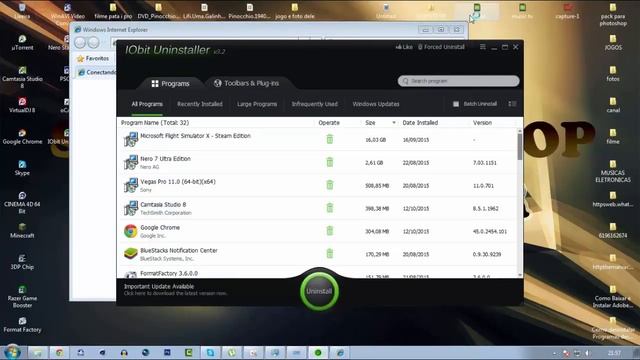This screenshot has width=640, height=360.
Task: Select the Windows Updates filter tab
Action: click(x=376, y=104)
